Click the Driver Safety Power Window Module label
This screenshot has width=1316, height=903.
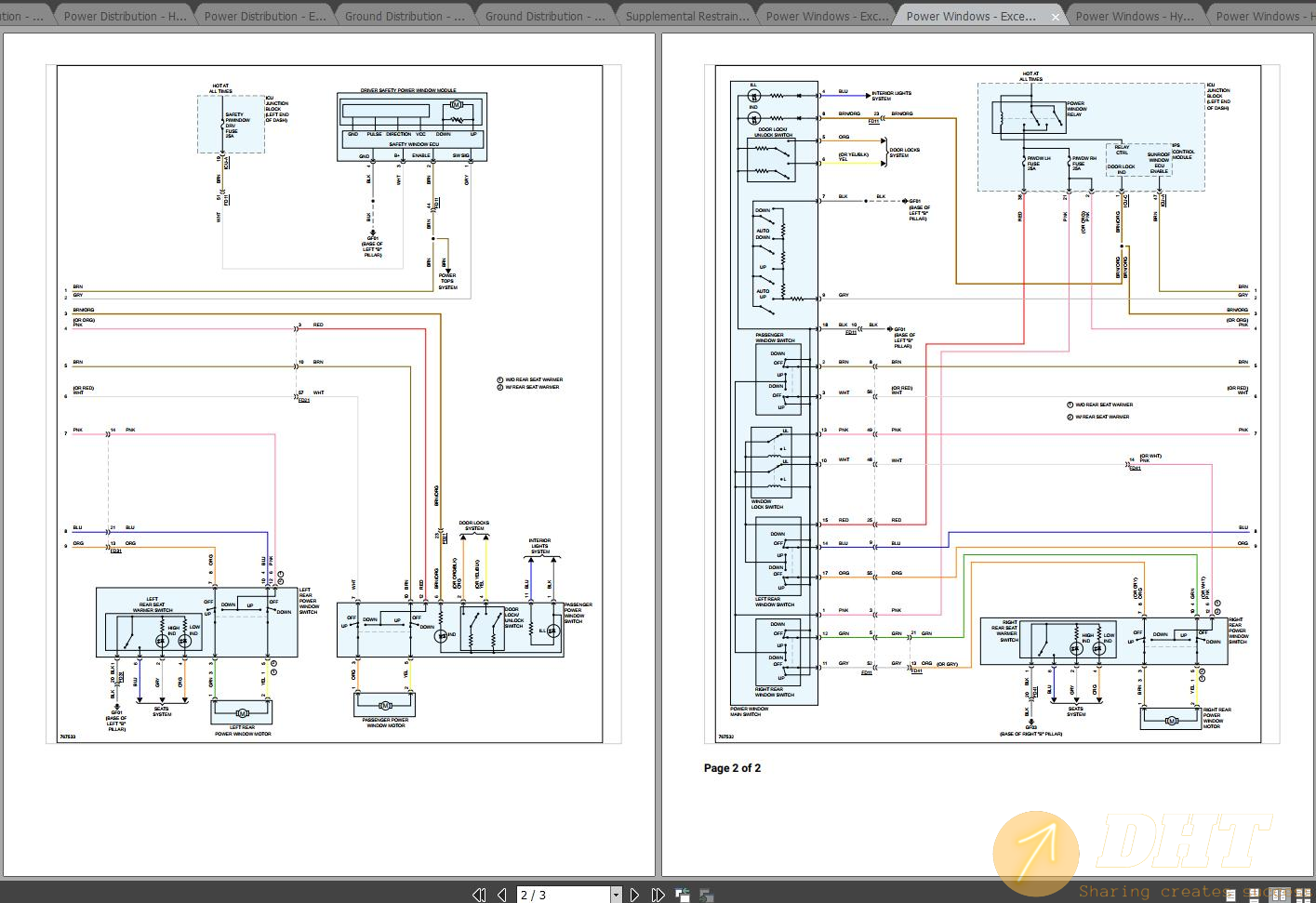408,91
